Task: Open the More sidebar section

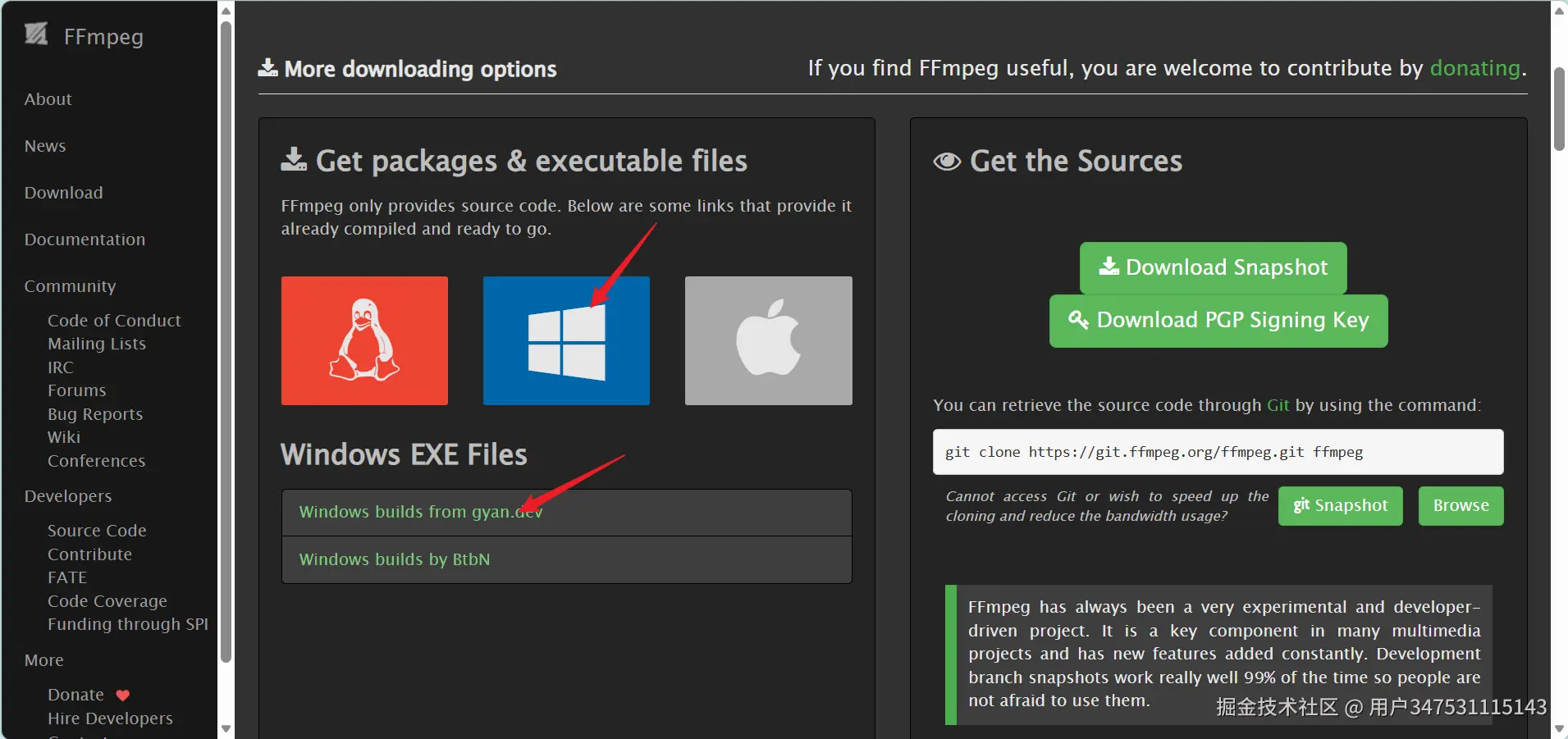Action: 44,660
